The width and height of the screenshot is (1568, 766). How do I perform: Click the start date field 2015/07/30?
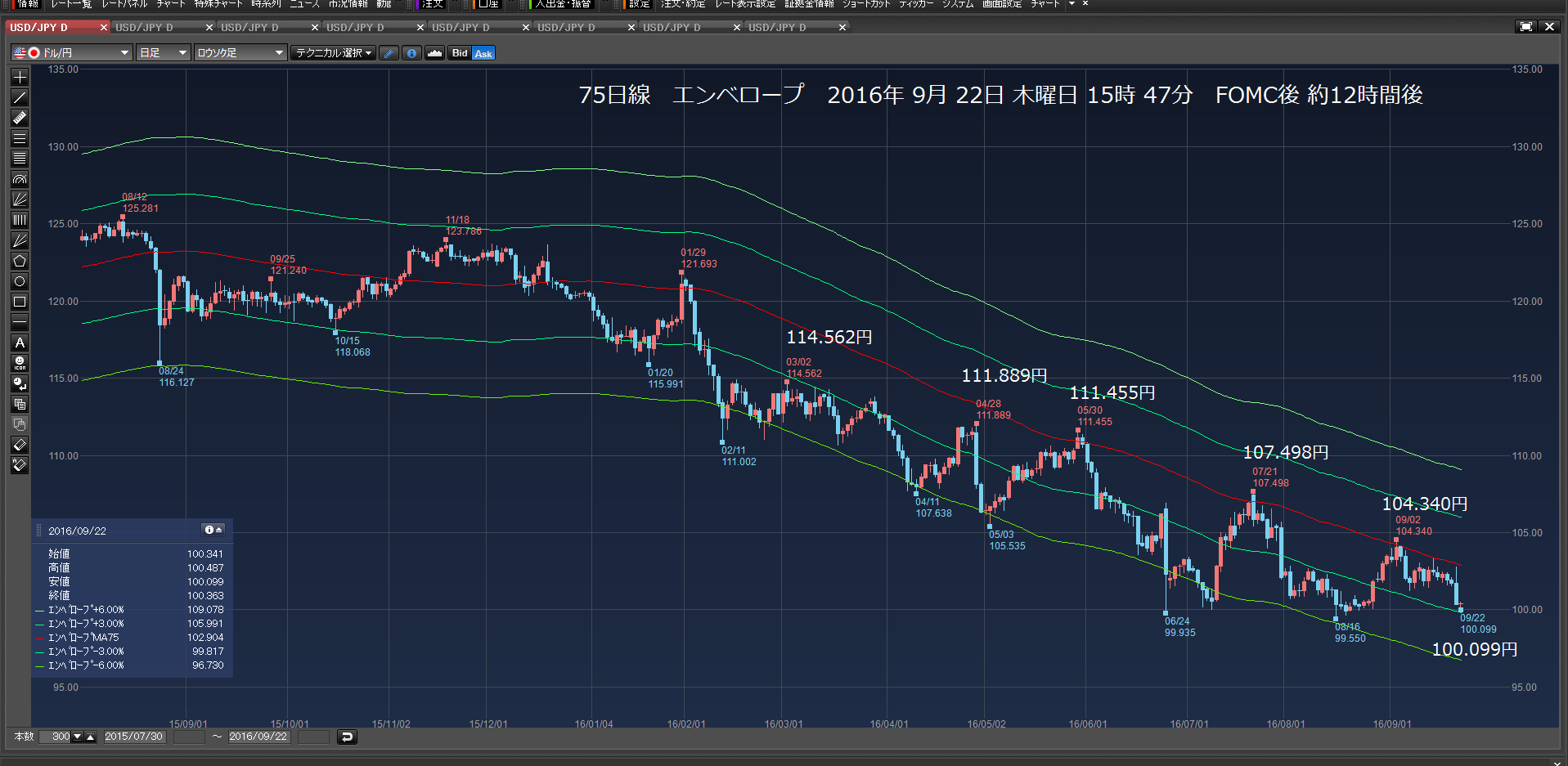(x=134, y=737)
